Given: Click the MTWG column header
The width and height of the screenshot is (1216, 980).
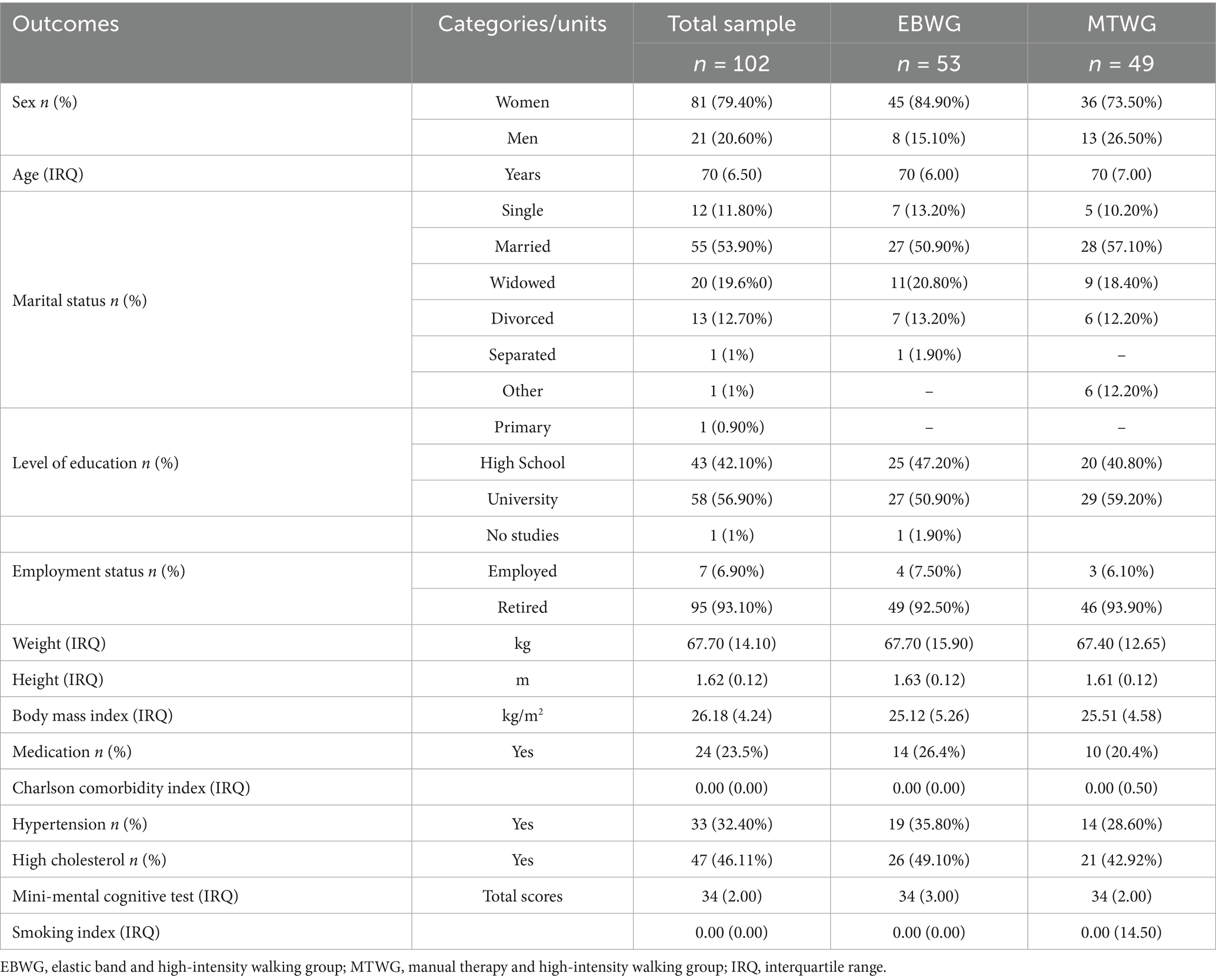Looking at the screenshot, I should coord(1121,24).
